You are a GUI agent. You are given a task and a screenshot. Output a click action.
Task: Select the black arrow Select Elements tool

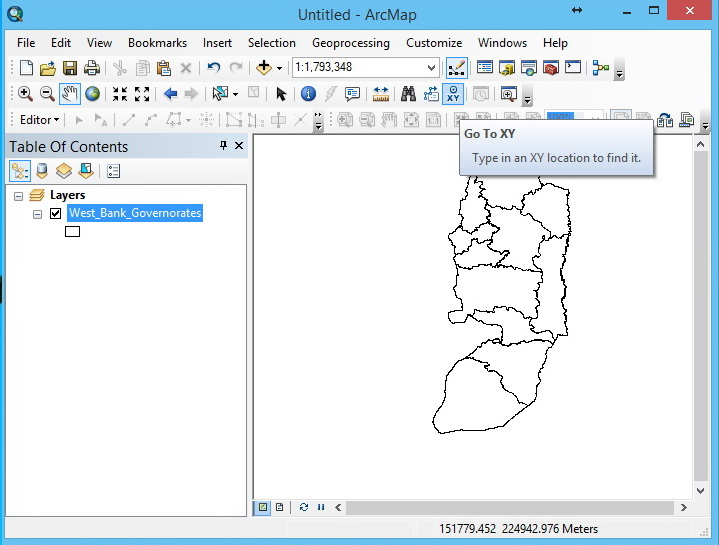pos(281,94)
